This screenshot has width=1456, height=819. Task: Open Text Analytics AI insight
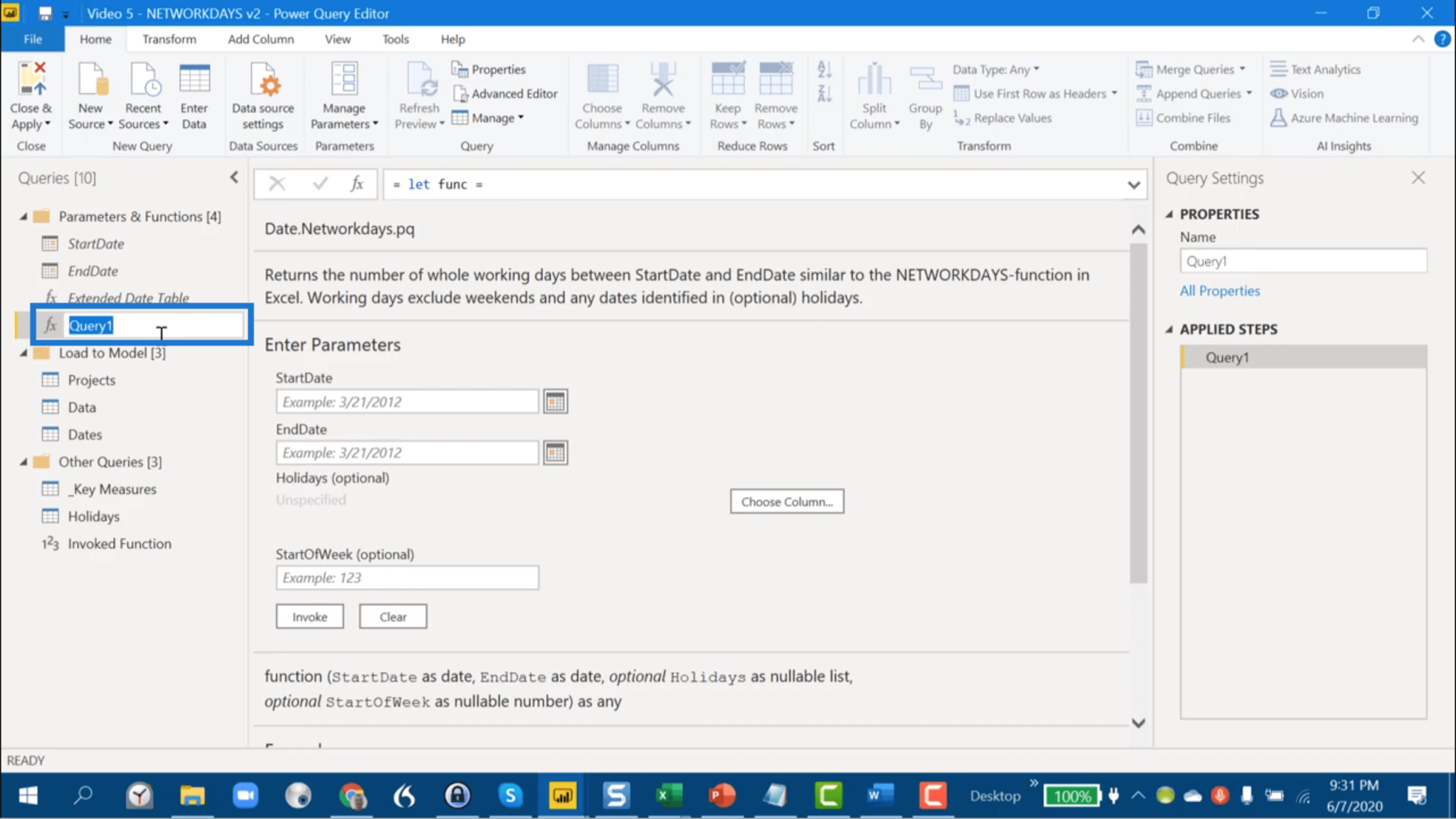pos(1315,70)
